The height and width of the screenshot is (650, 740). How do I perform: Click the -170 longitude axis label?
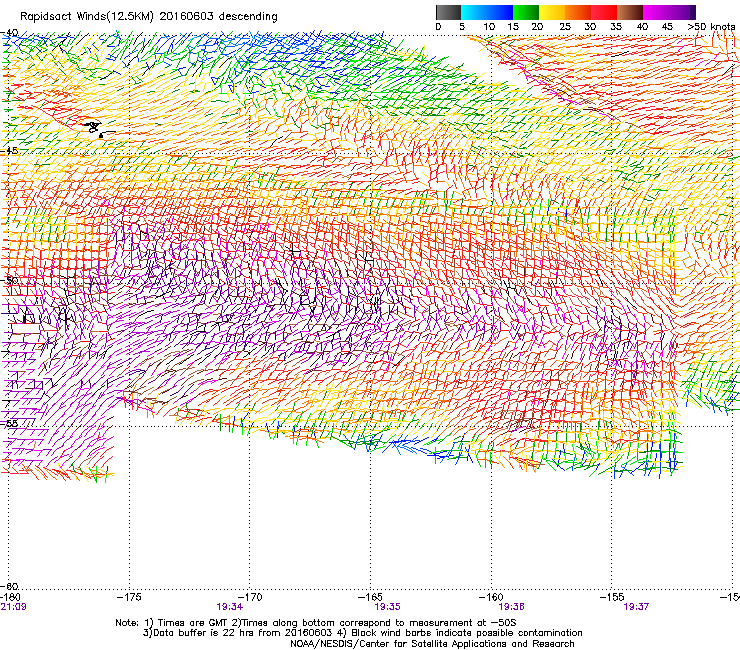pos(250,597)
